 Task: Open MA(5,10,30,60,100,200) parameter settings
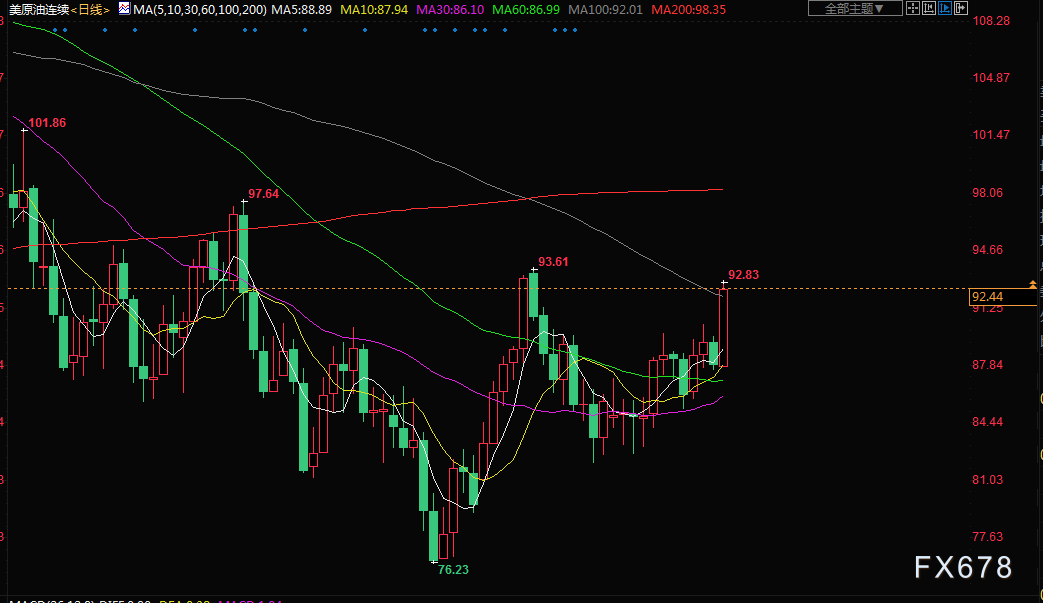click(200, 9)
